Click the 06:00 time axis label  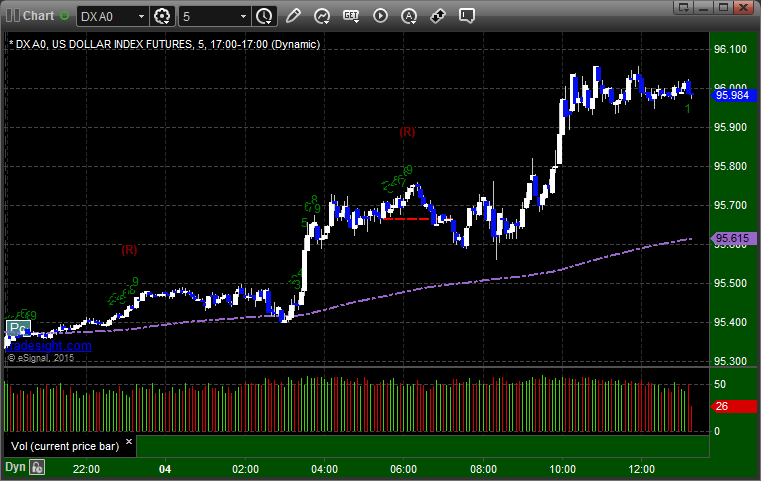click(x=404, y=469)
